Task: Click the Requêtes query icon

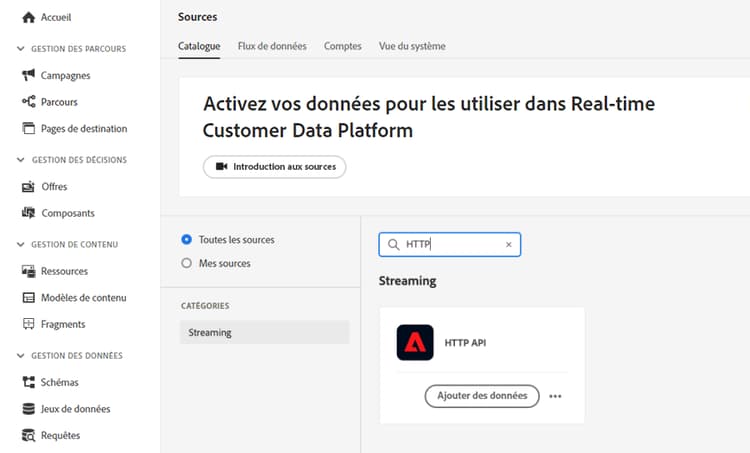Action: (29, 435)
